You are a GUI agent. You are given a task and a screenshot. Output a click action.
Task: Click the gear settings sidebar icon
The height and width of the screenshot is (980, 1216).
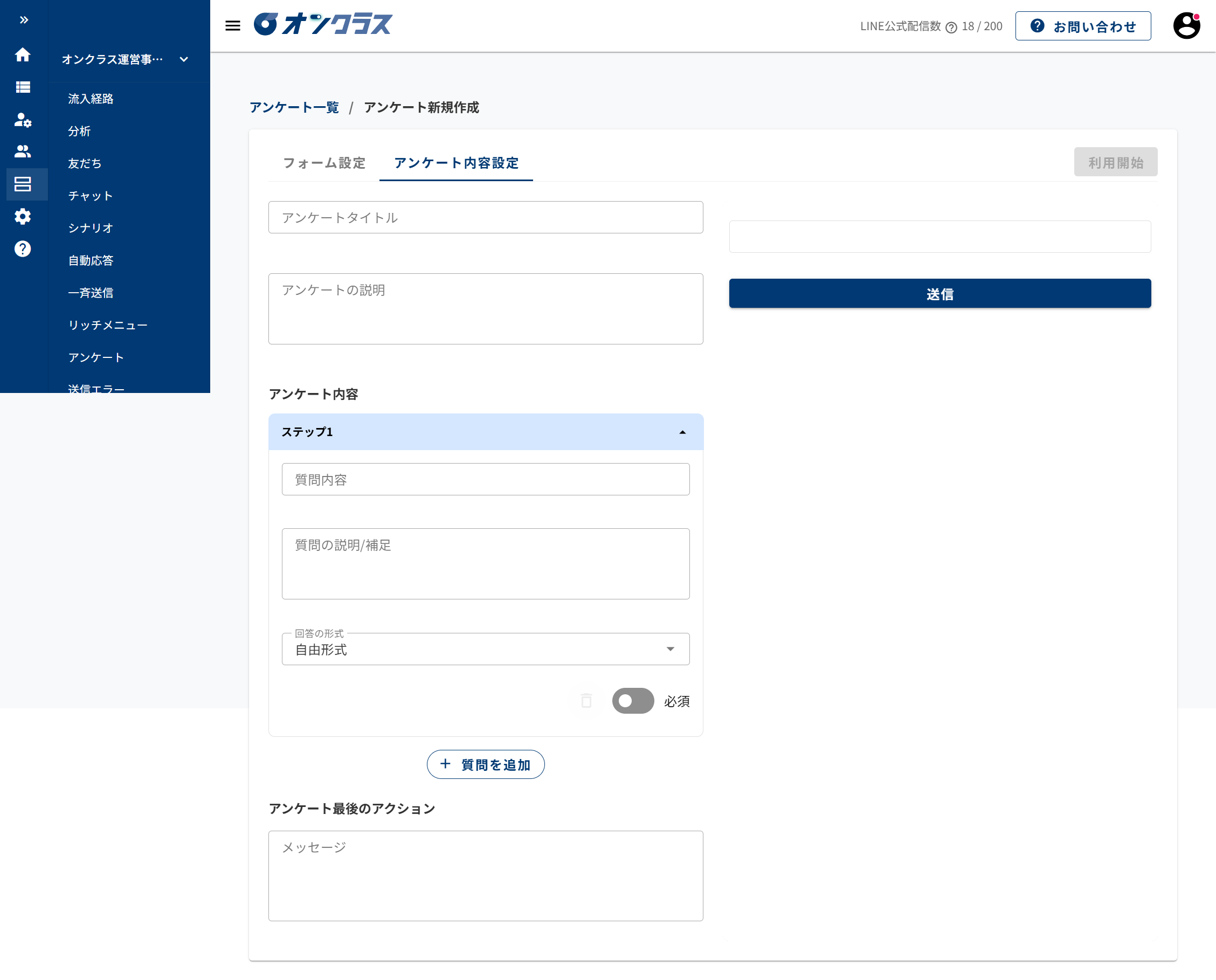point(23,217)
